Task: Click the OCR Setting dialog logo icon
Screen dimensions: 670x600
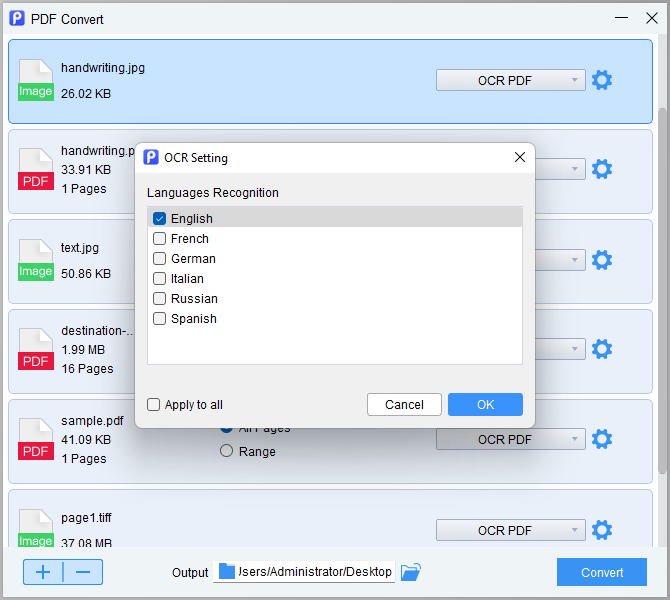Action: 151,157
